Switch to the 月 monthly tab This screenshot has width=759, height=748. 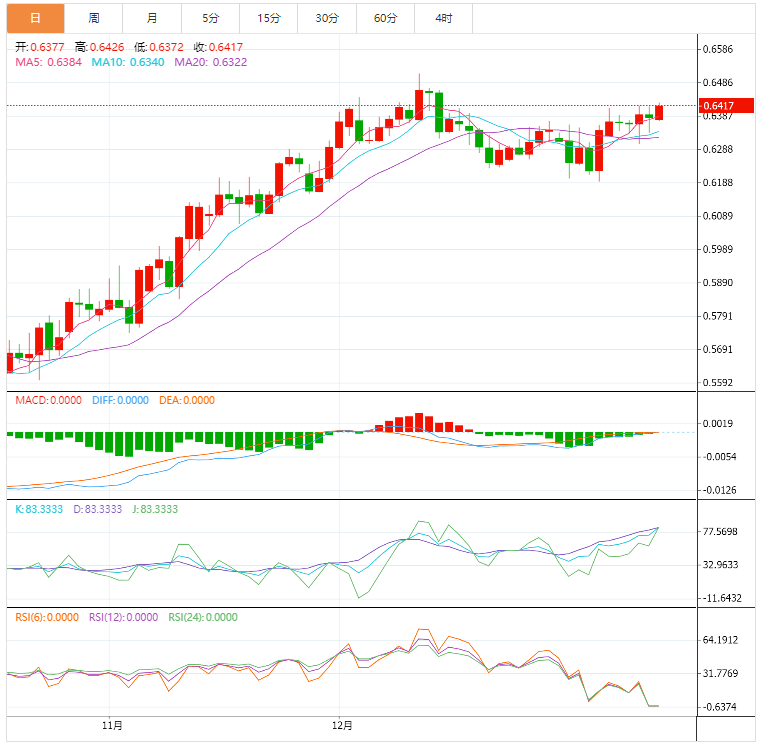pyautogui.click(x=151, y=18)
